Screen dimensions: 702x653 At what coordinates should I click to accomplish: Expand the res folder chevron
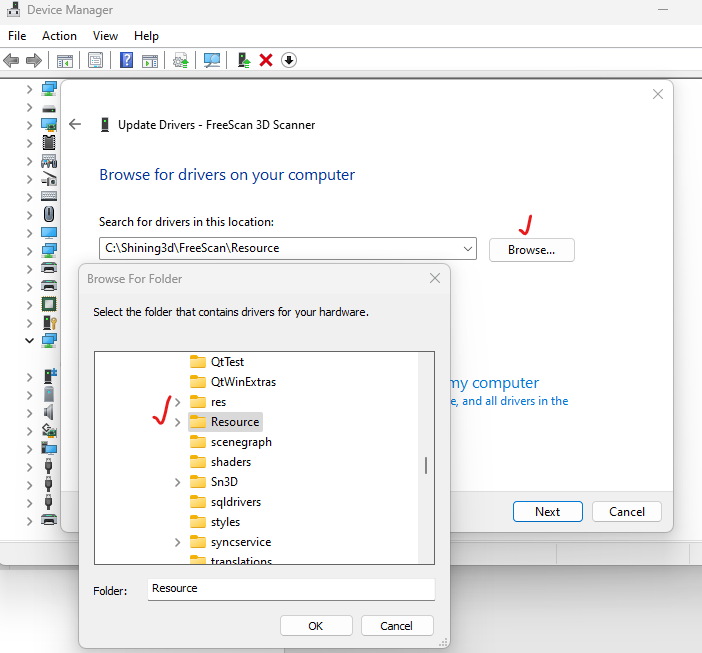pyautogui.click(x=178, y=402)
